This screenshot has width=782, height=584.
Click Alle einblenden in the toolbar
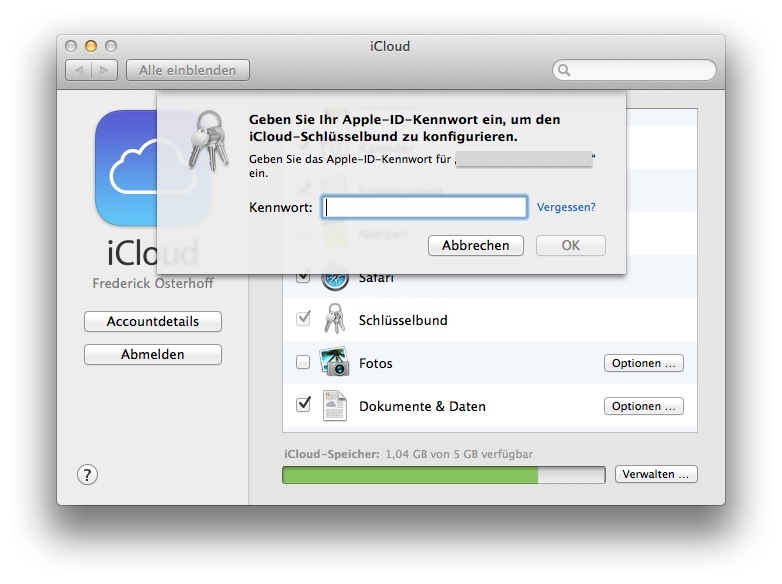(x=188, y=70)
